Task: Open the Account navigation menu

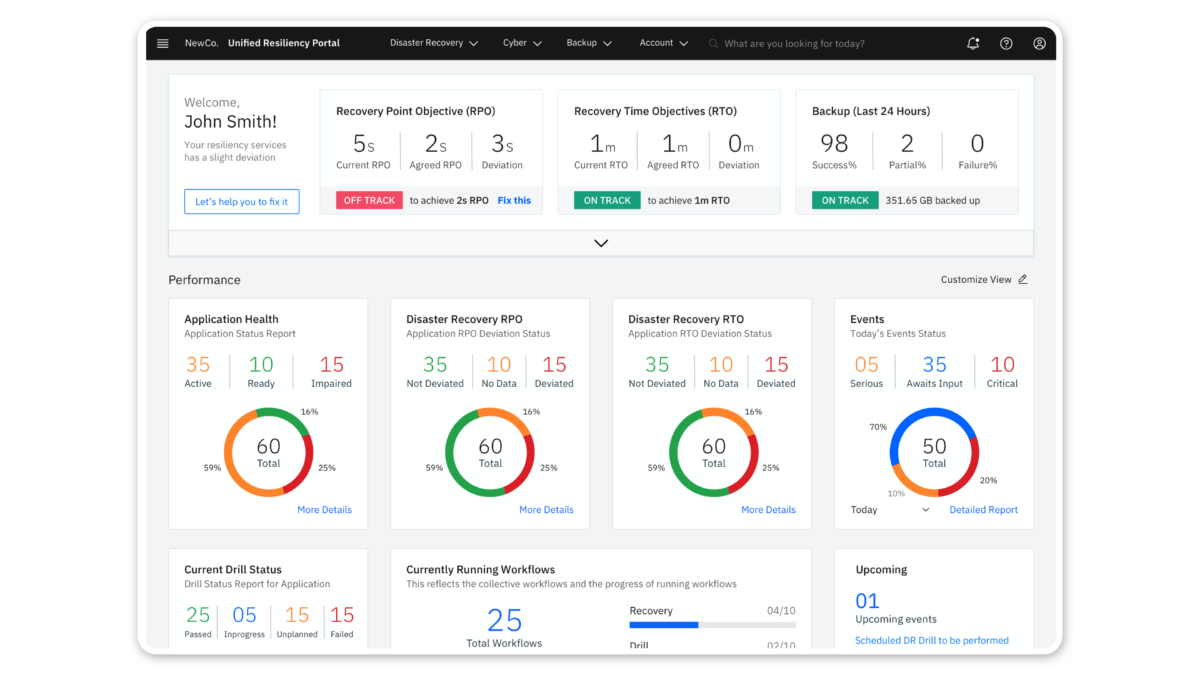Action: coord(663,44)
